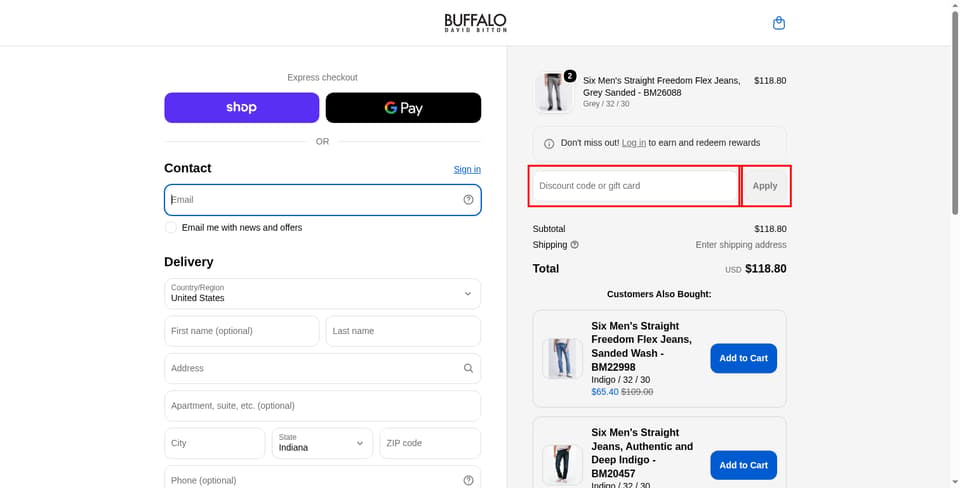Focus the Last name field
The image size is (960, 488).
[403, 331]
